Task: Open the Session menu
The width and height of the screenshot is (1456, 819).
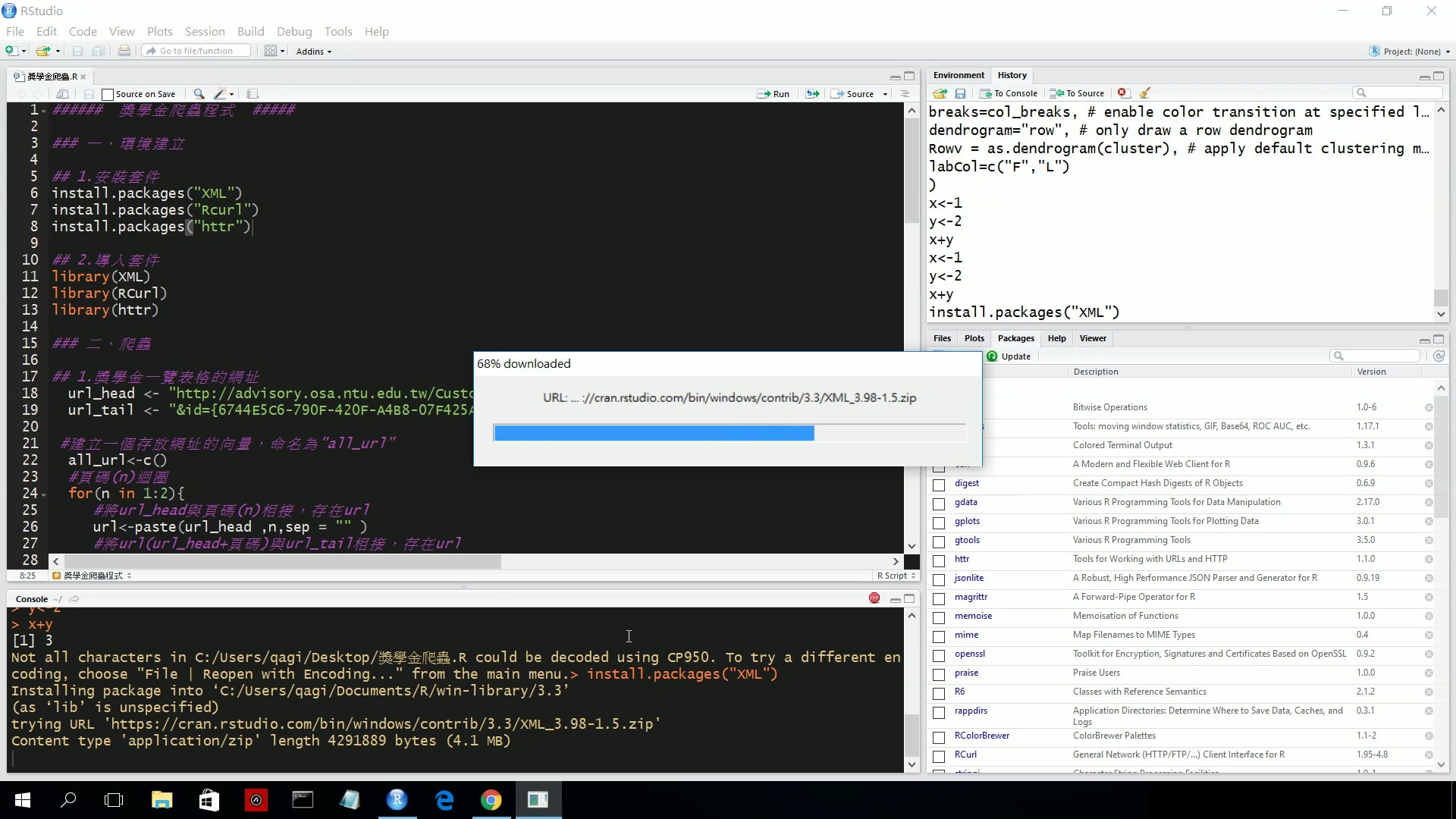Action: pos(205,31)
